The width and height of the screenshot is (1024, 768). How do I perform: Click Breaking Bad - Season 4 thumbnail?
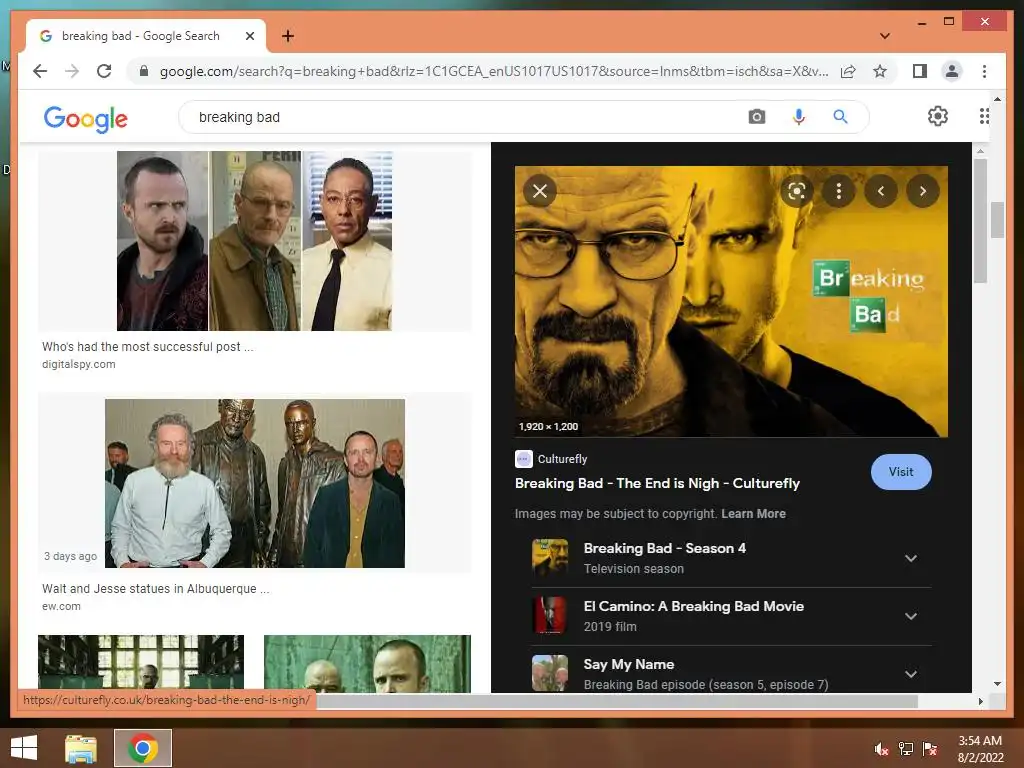click(550, 557)
